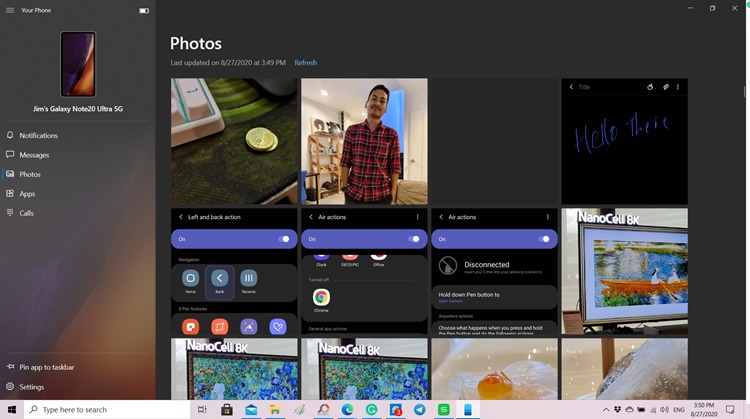Open the 3:50 PM clock and calendar
This screenshot has width=750, height=419.
click(x=704, y=409)
